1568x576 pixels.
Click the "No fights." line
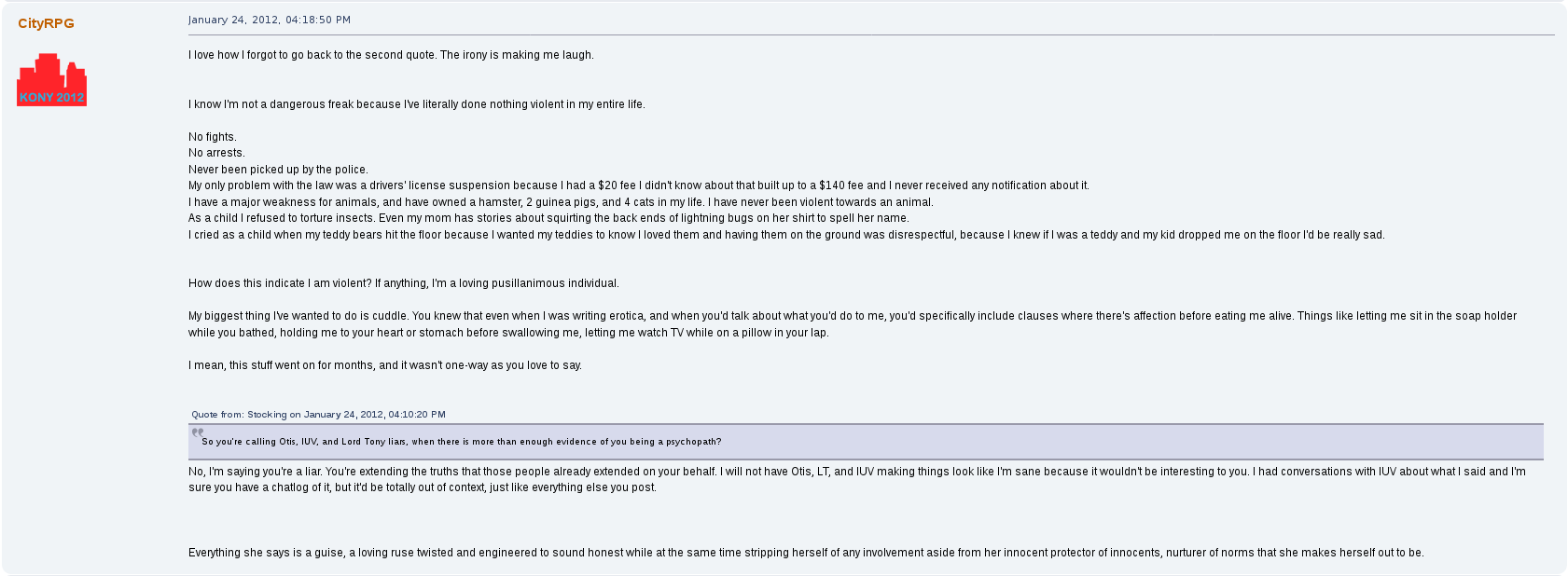pos(213,137)
